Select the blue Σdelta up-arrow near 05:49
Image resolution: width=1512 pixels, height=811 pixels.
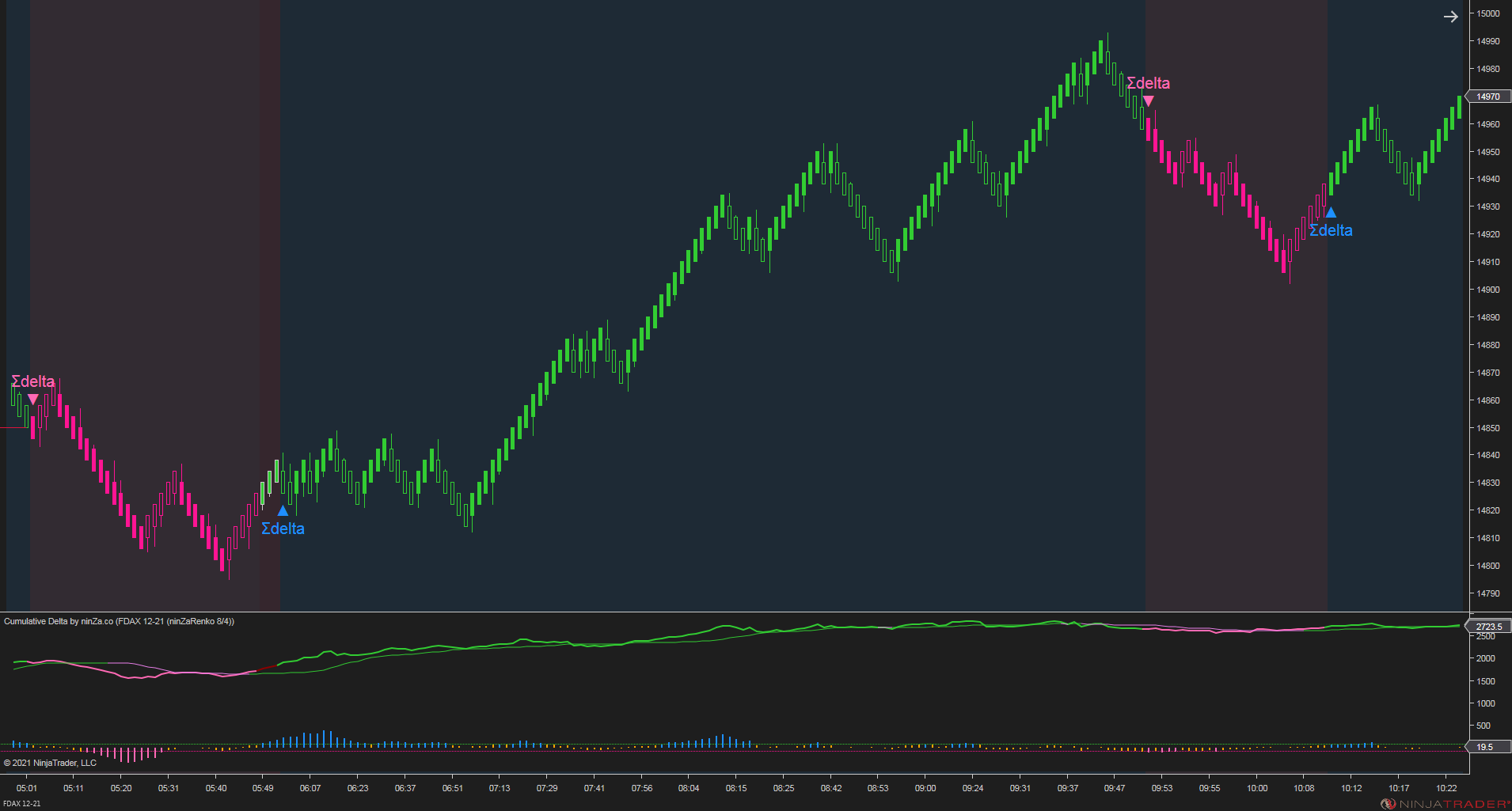coord(284,510)
